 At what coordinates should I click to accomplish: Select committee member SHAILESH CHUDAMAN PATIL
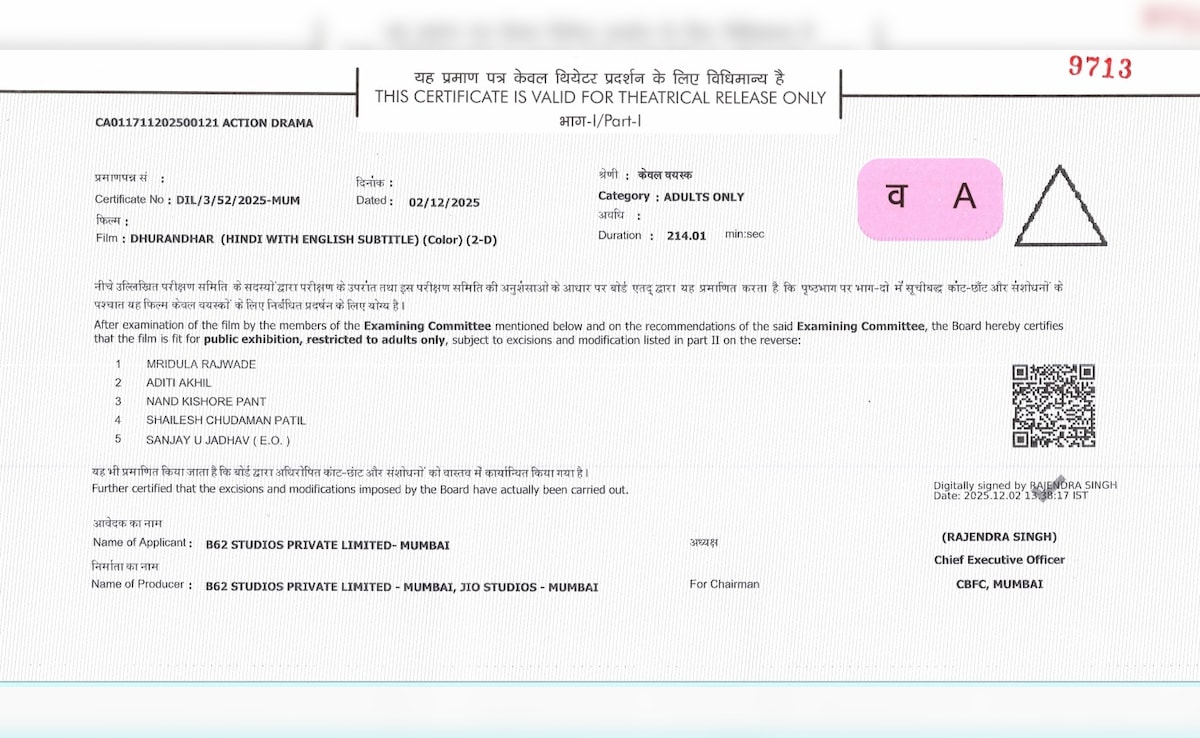226,420
